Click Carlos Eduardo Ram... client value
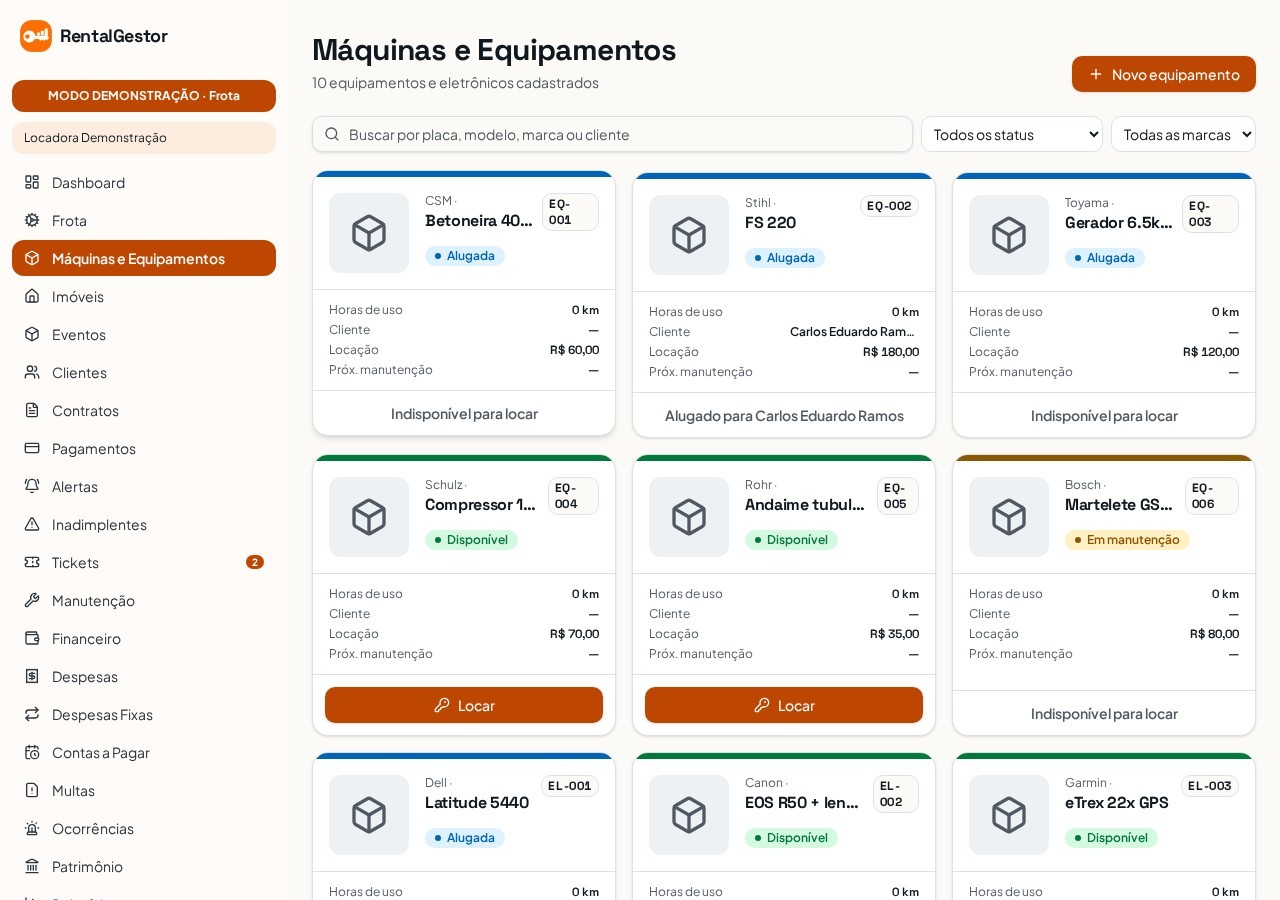The width and height of the screenshot is (1280, 900). [x=854, y=332]
